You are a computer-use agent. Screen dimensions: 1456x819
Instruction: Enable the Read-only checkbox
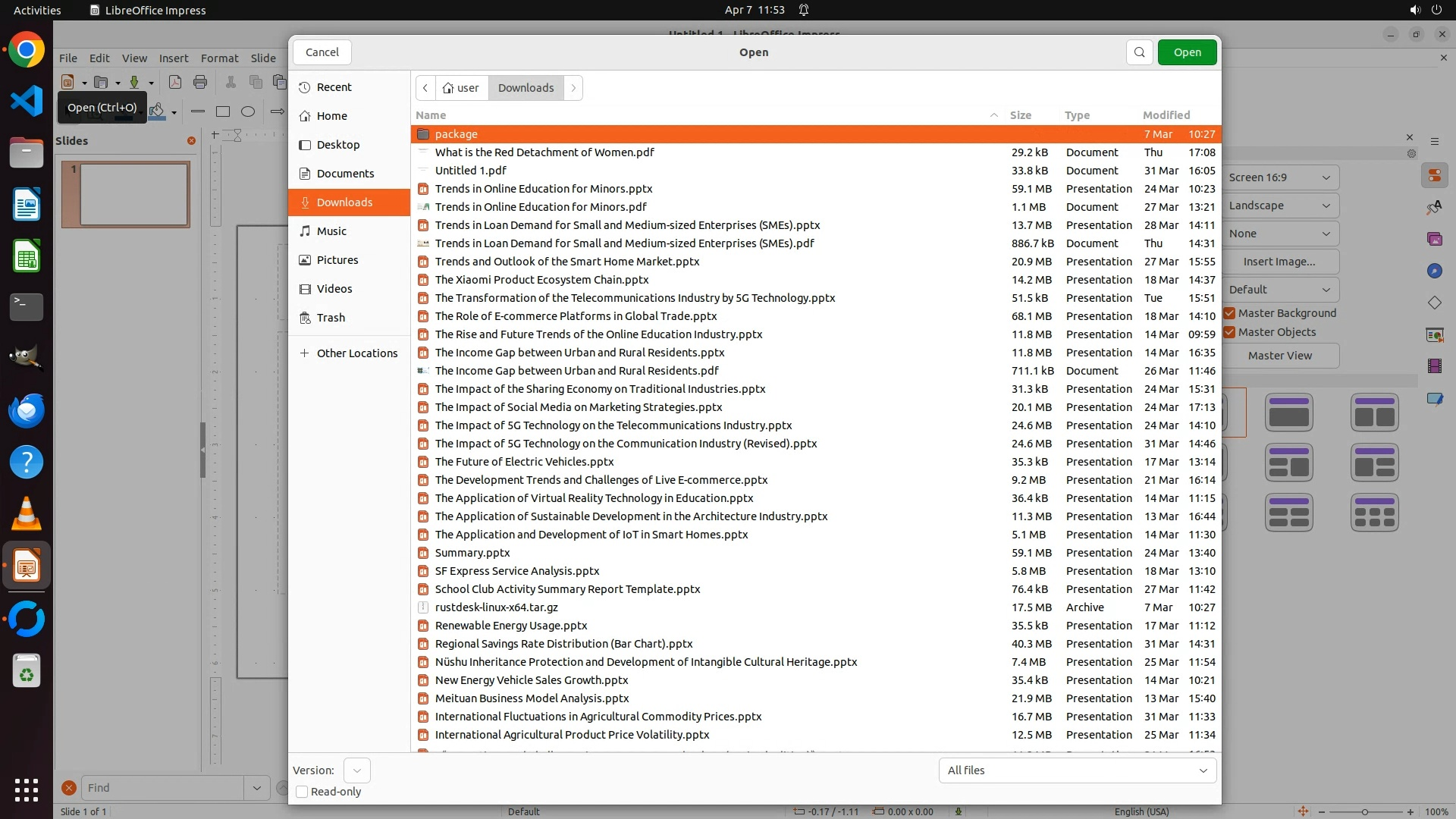[x=302, y=792]
